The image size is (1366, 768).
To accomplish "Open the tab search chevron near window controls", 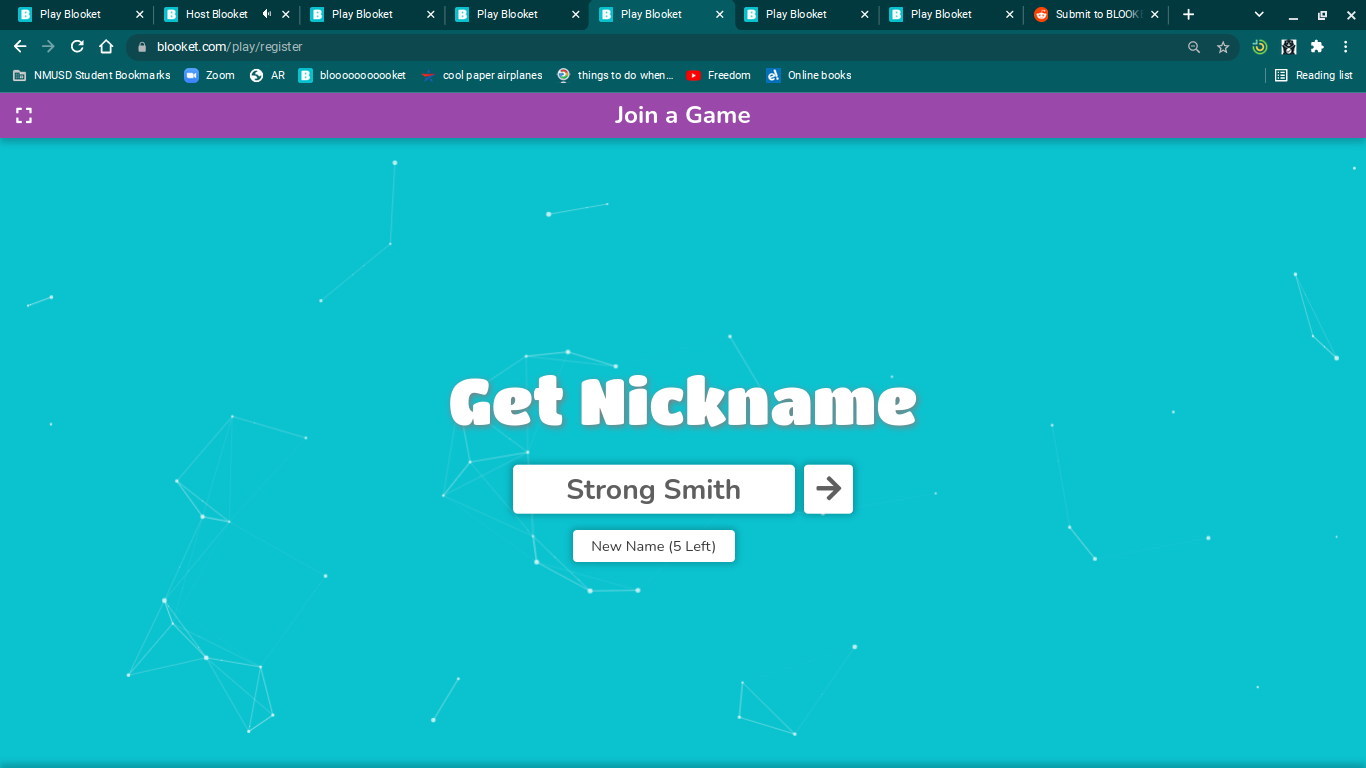I will [x=1257, y=15].
